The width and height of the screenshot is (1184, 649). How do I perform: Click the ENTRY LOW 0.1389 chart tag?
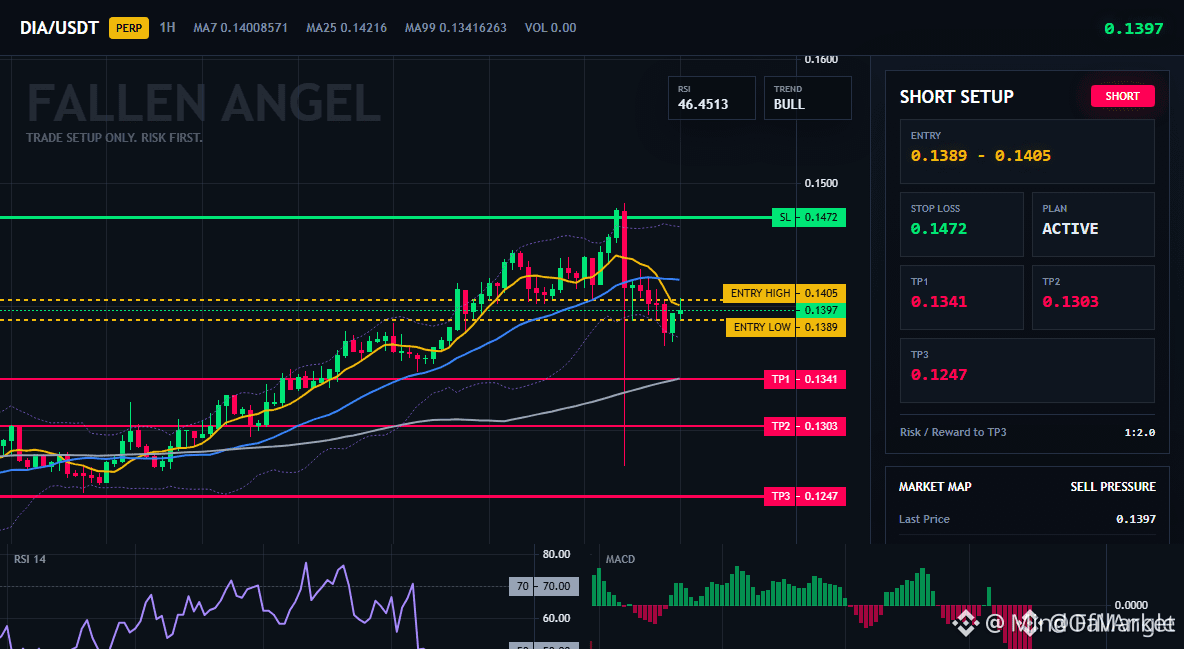(786, 327)
